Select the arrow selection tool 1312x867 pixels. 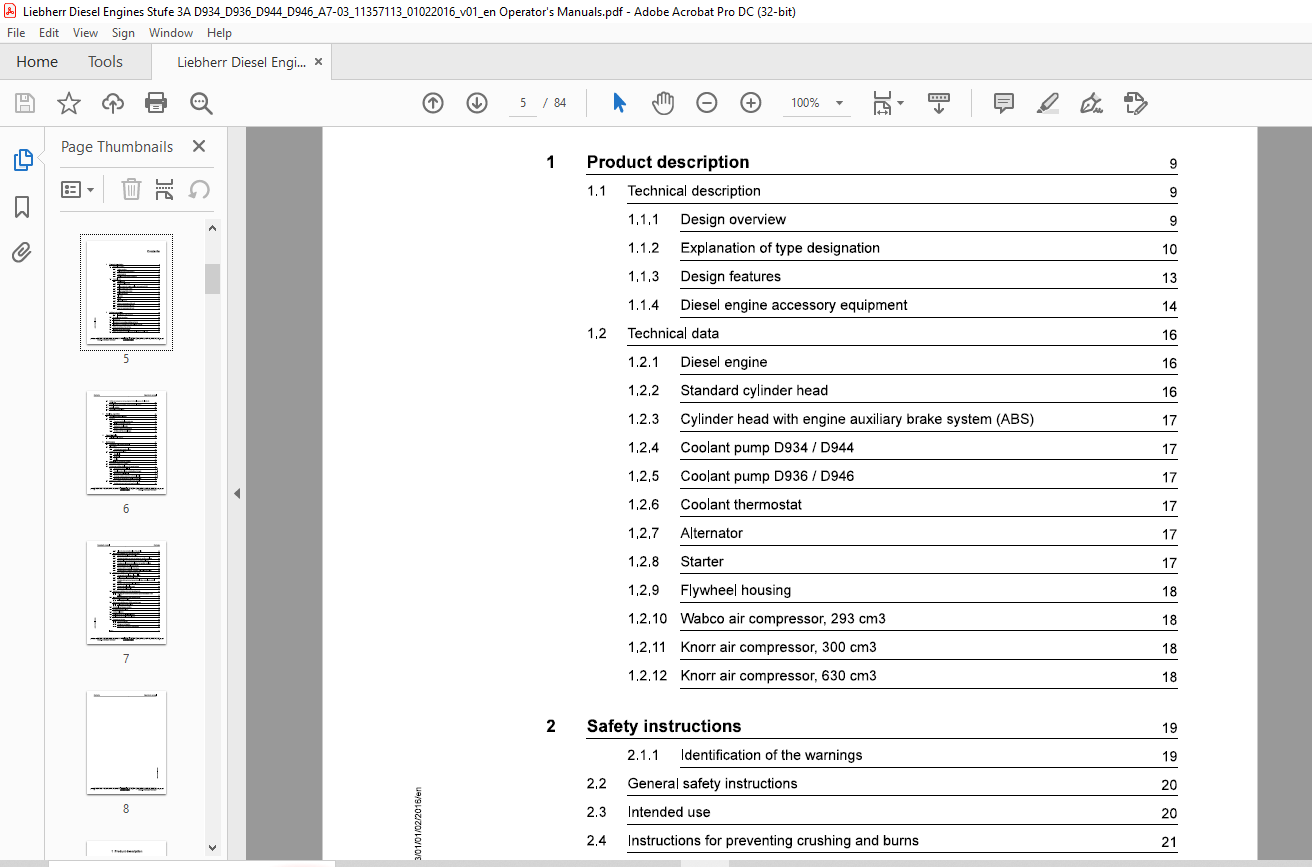pyautogui.click(x=619, y=103)
